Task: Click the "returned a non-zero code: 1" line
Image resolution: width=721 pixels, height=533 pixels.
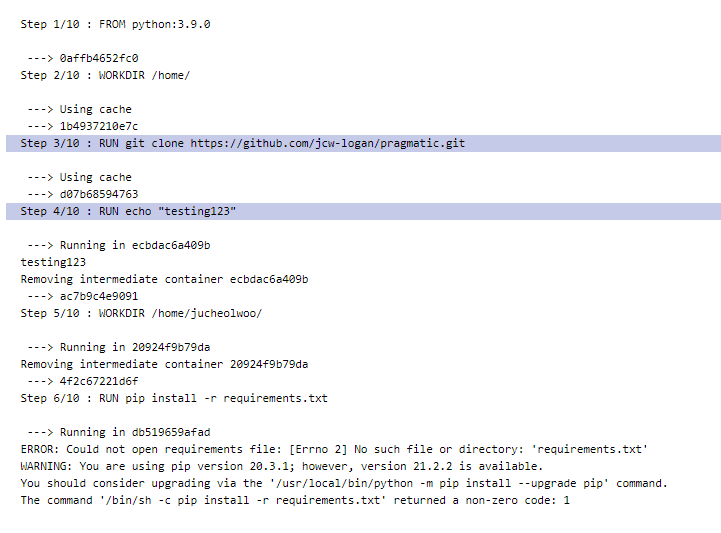Action: click(x=295, y=500)
